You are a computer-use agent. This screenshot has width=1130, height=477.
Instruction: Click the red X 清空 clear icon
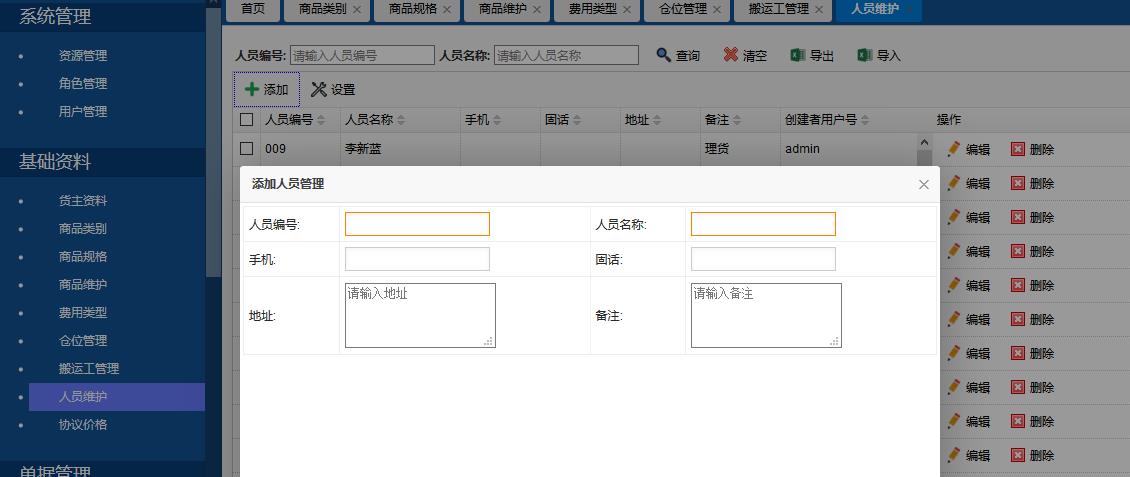point(731,55)
